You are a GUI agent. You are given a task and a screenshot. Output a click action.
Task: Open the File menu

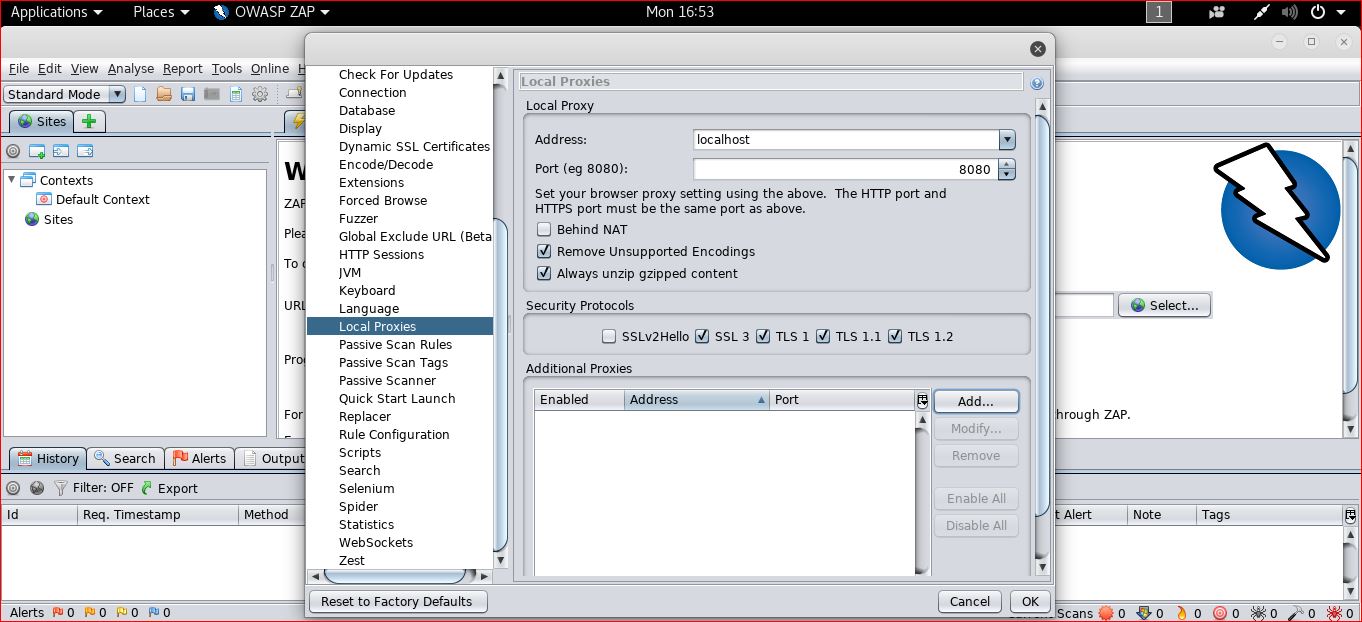tap(19, 68)
